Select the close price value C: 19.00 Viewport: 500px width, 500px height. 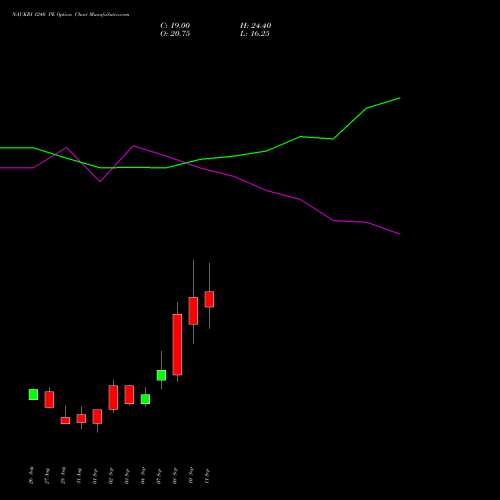175,26
